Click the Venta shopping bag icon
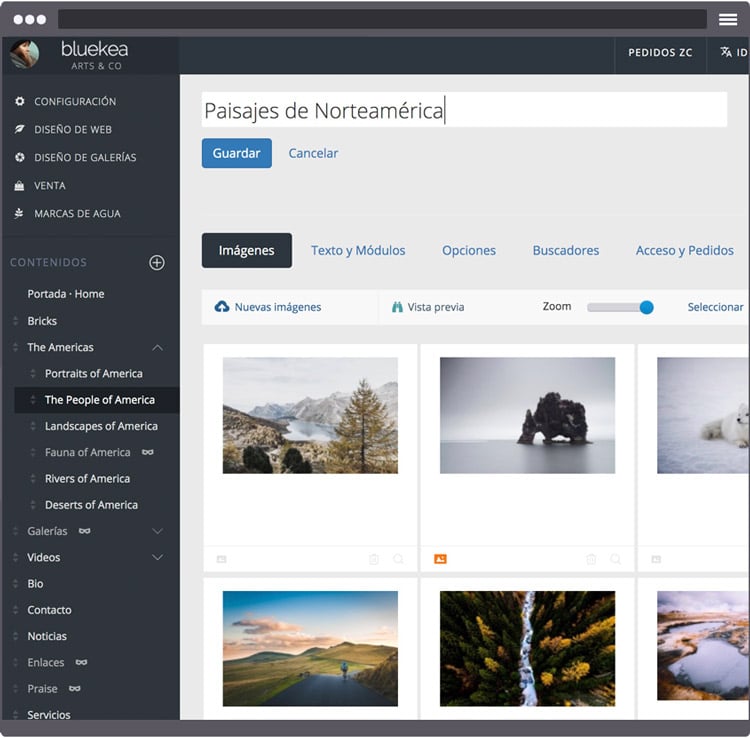 [x=19, y=186]
